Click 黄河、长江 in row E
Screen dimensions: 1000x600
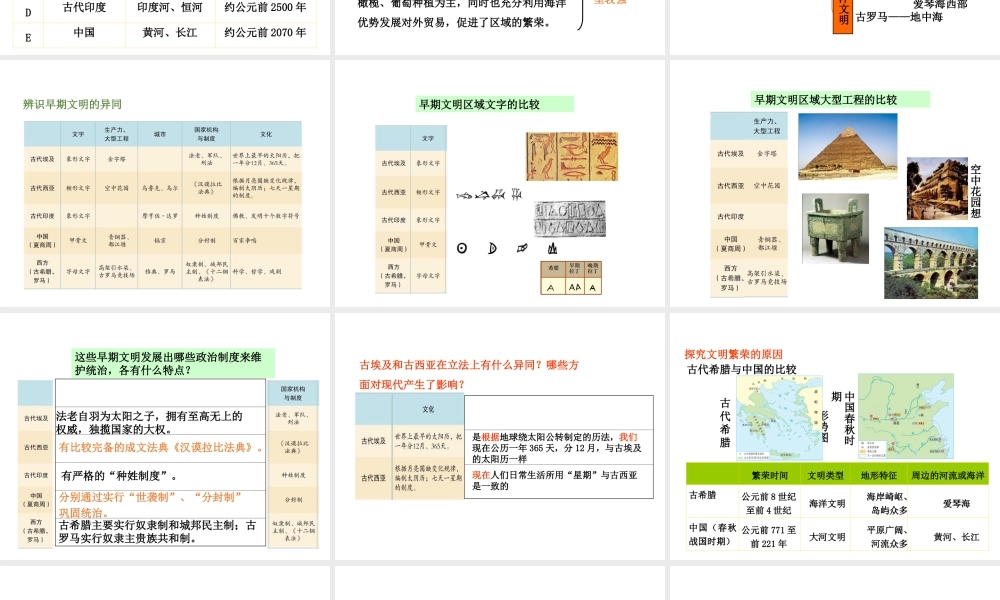(x=170, y=33)
